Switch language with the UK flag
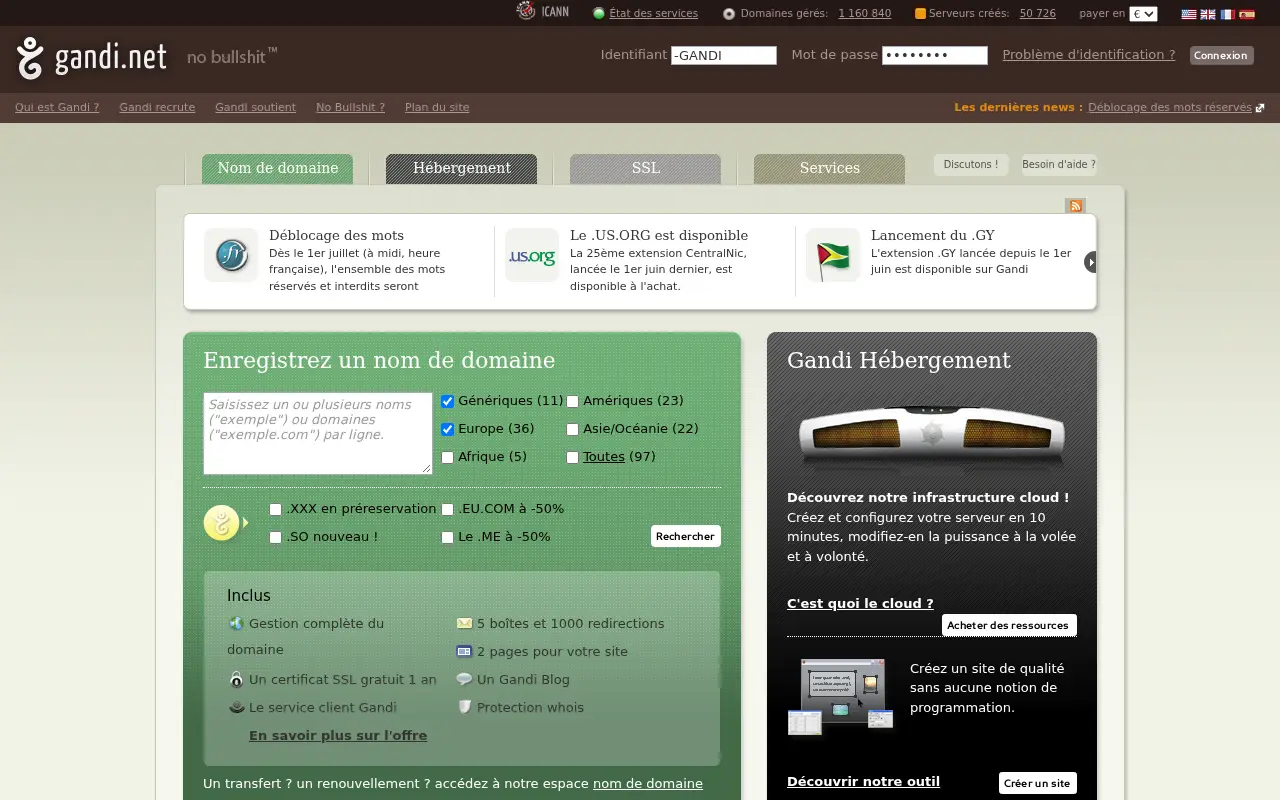Image resolution: width=1280 pixels, height=800 pixels. pos(1208,14)
